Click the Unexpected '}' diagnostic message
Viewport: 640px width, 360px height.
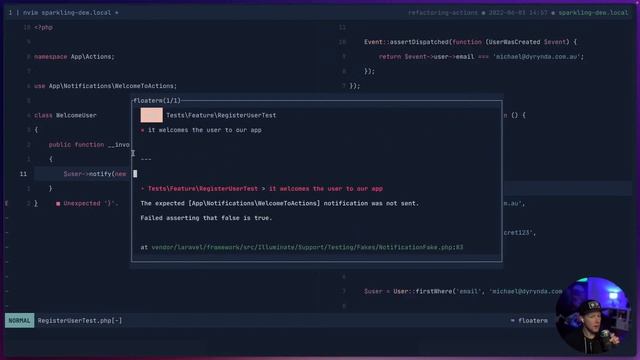pyautogui.click(x=90, y=203)
